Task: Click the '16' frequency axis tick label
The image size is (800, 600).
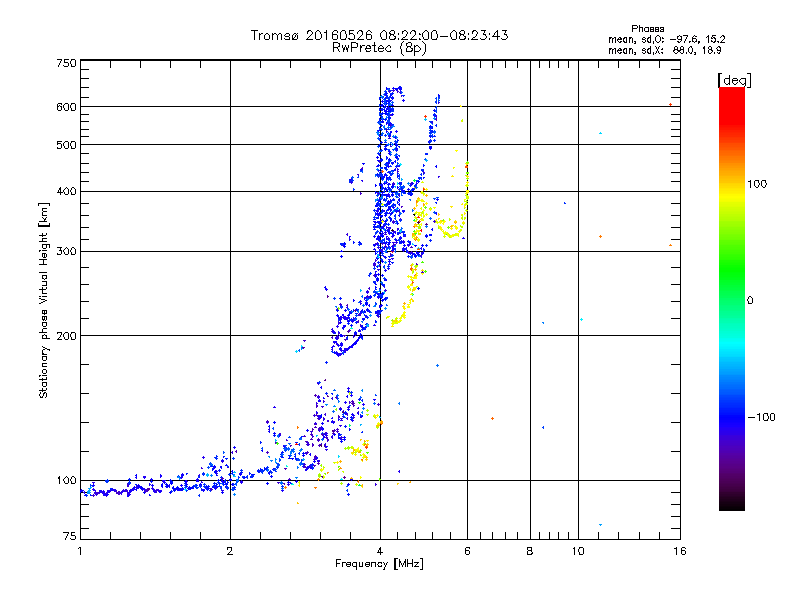Action: (680, 551)
